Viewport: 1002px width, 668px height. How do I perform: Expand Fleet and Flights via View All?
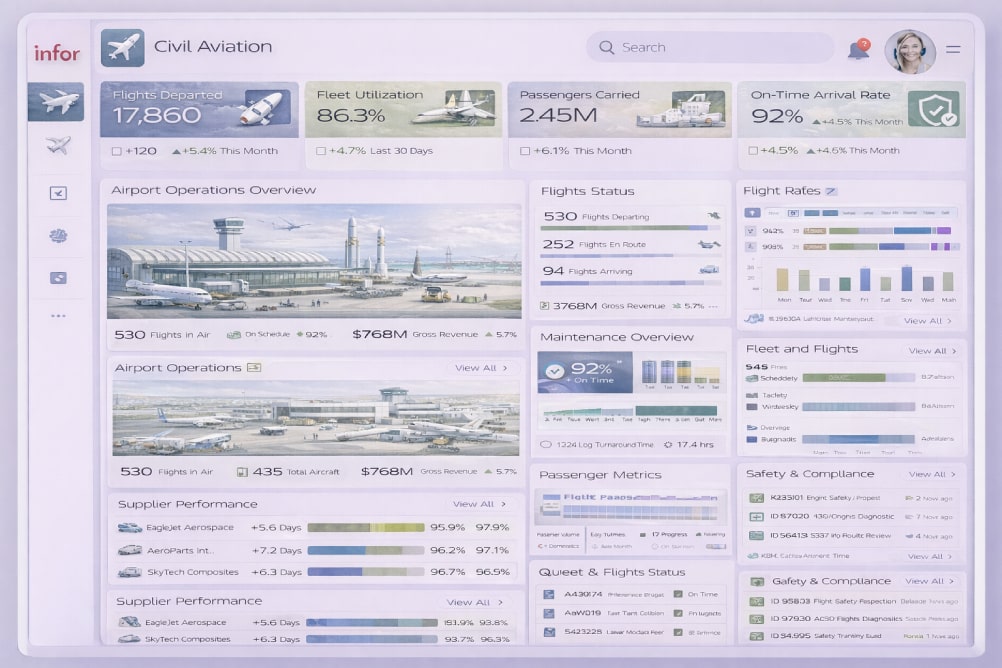point(932,351)
